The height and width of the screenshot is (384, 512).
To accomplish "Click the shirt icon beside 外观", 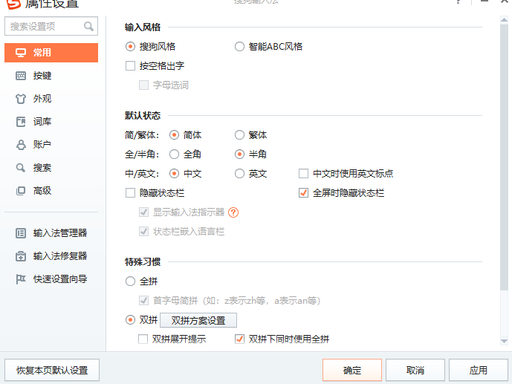I will [x=21, y=99].
